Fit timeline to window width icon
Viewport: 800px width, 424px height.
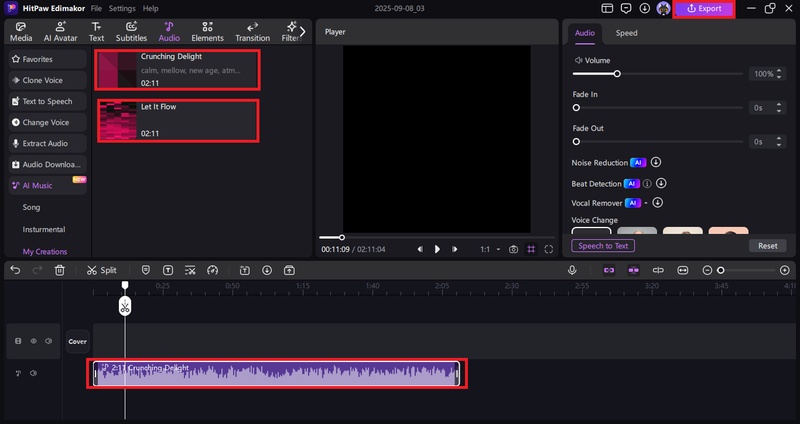click(683, 270)
